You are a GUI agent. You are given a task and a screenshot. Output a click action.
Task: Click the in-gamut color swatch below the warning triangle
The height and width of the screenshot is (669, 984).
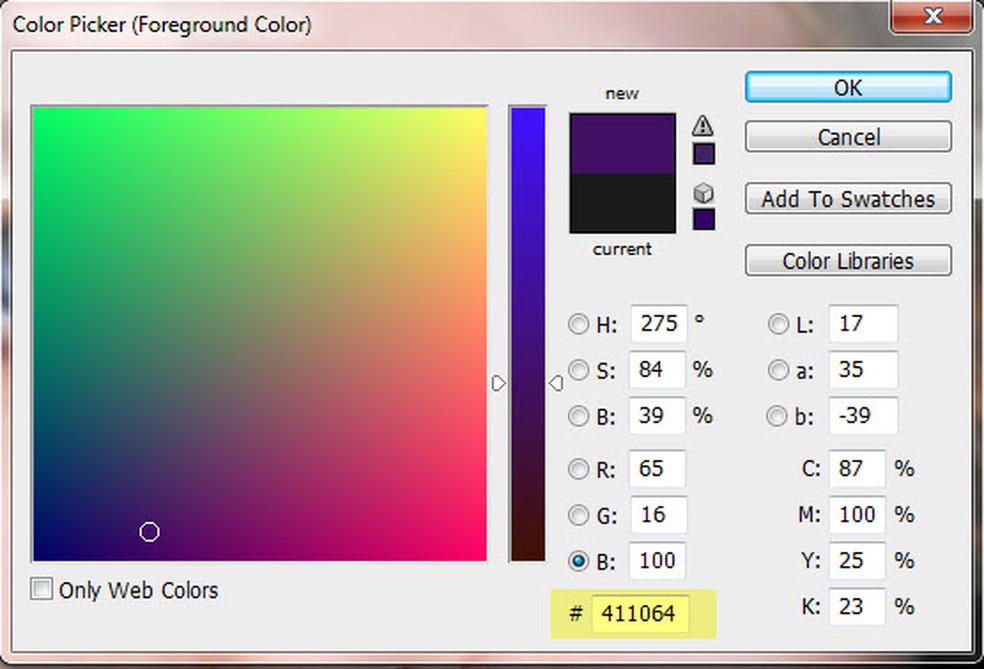point(704,154)
